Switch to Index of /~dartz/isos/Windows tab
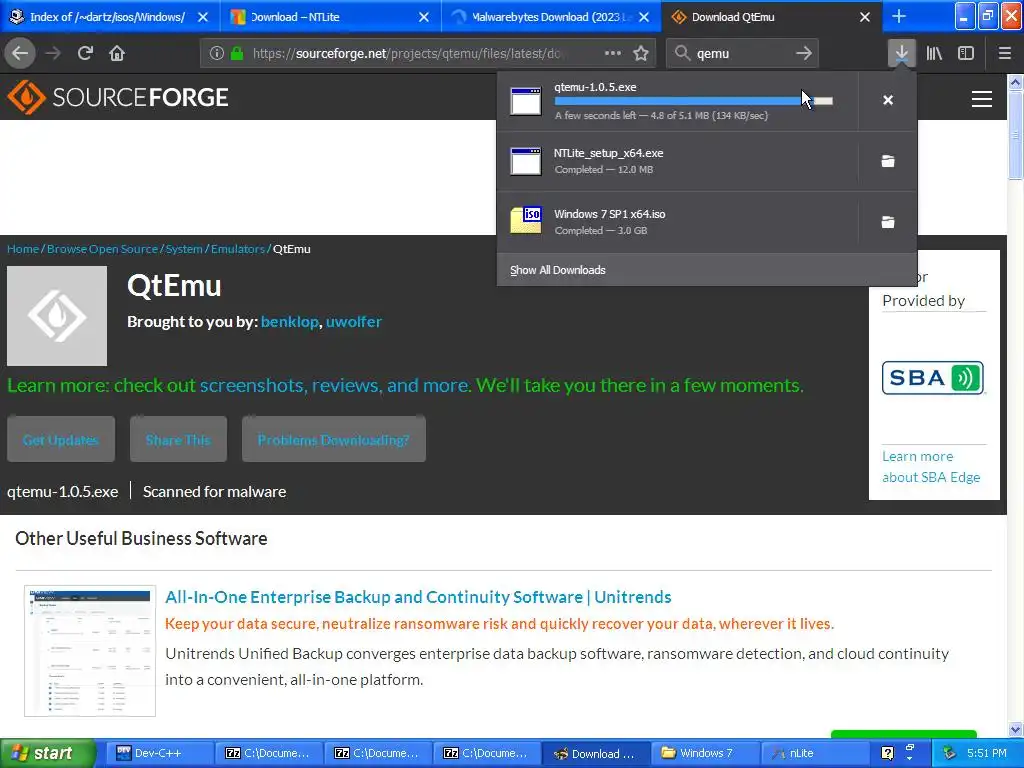This screenshot has height=768, width=1024. pos(110,17)
